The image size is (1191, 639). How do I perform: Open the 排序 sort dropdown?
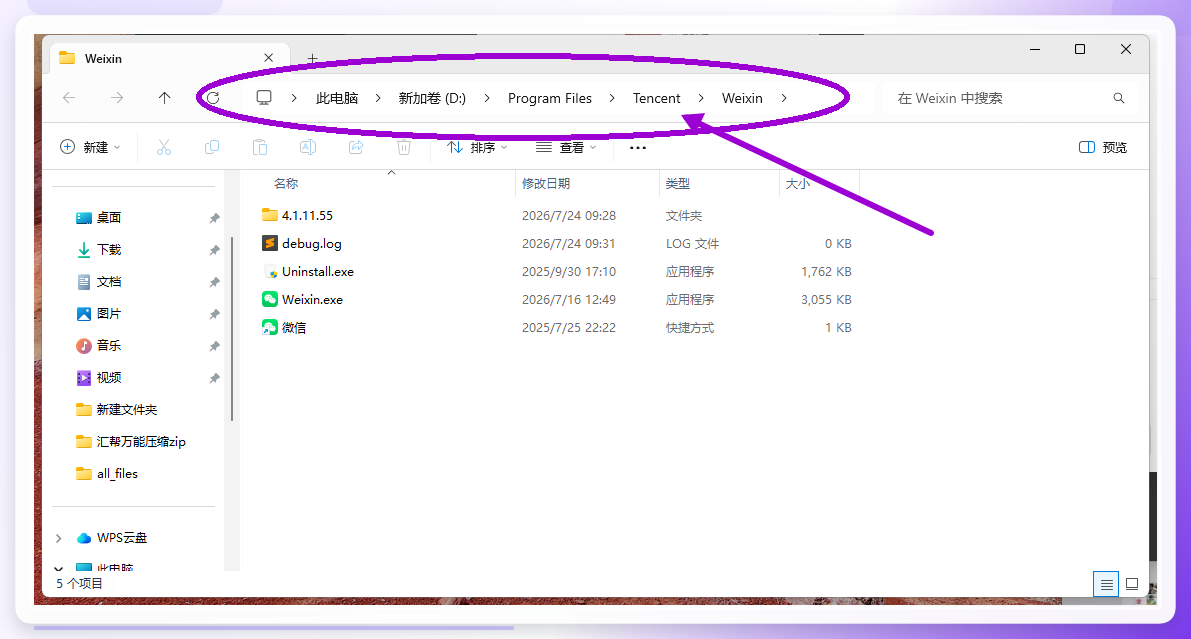point(477,147)
